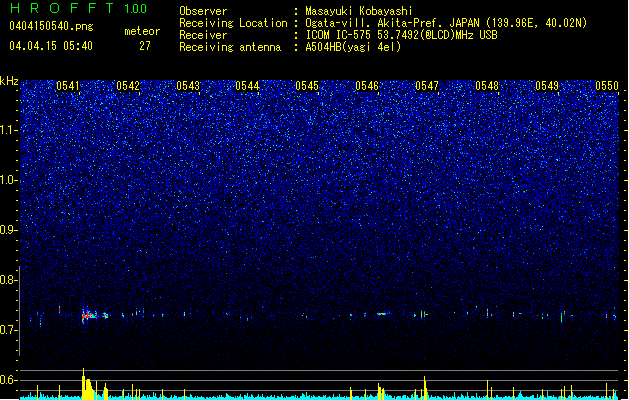This screenshot has height=400, width=629.
Task: Click the HROFFT title text
Action: (62, 8)
